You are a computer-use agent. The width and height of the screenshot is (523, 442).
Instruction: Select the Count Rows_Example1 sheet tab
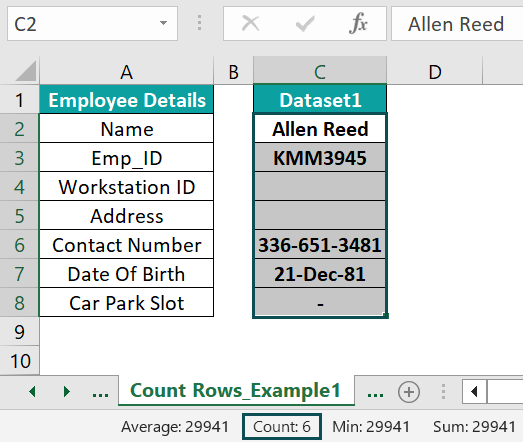[235, 390]
